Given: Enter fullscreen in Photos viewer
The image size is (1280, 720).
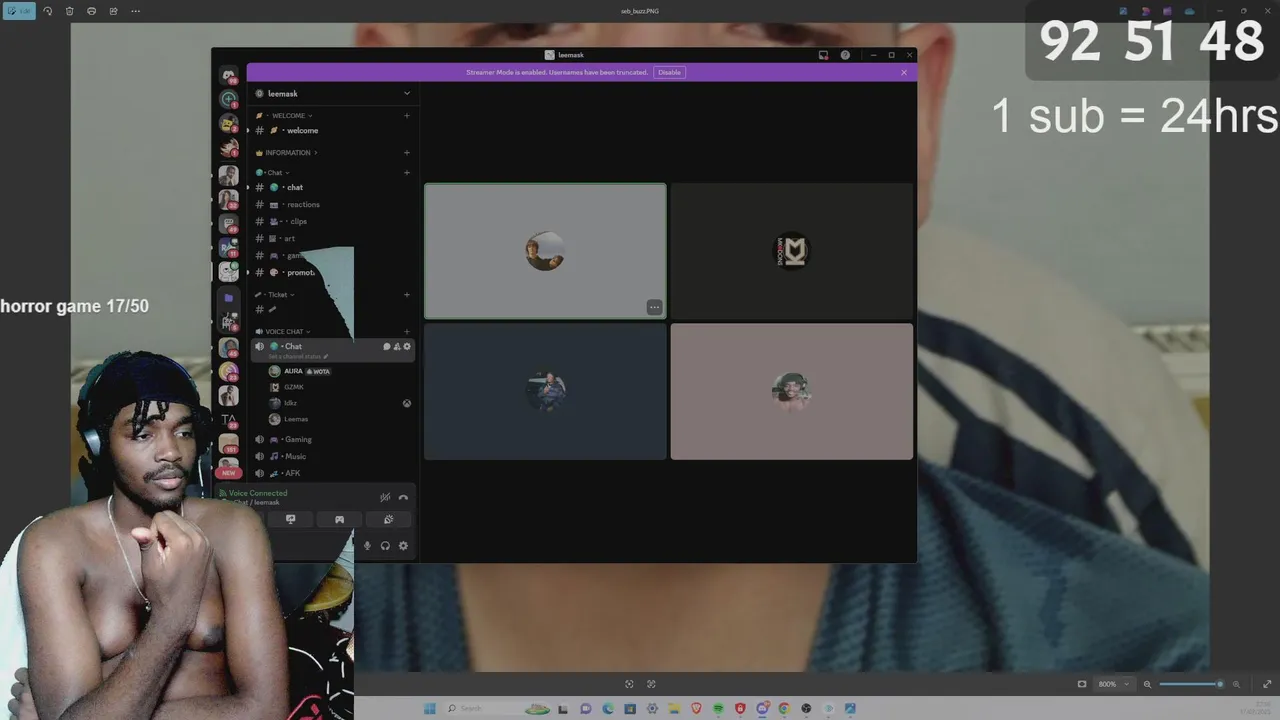Looking at the screenshot, I should tap(1267, 684).
